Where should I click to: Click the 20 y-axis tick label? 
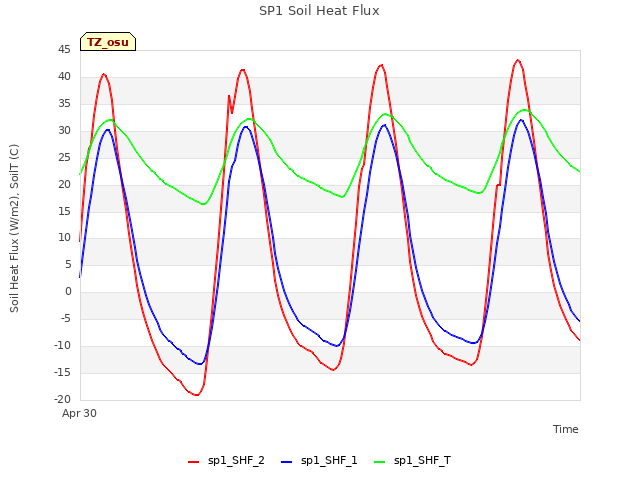coord(64,184)
